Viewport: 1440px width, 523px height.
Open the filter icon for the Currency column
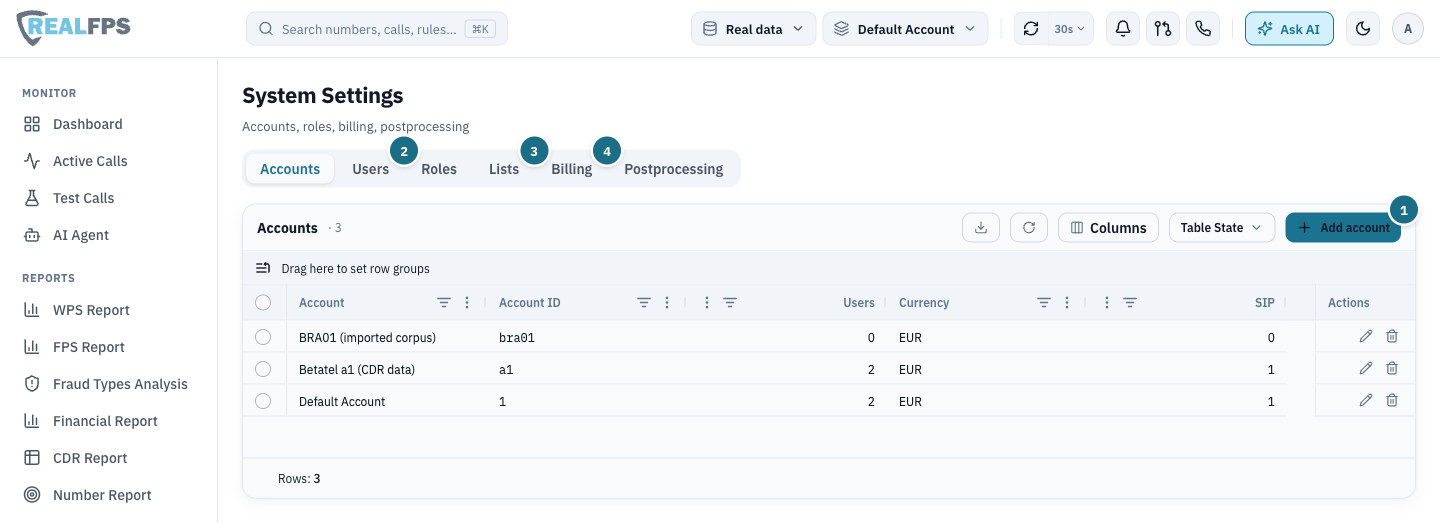(x=1044, y=302)
